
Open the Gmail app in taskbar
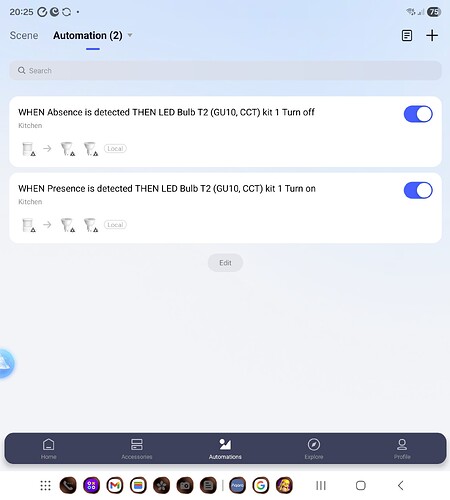[115, 485]
